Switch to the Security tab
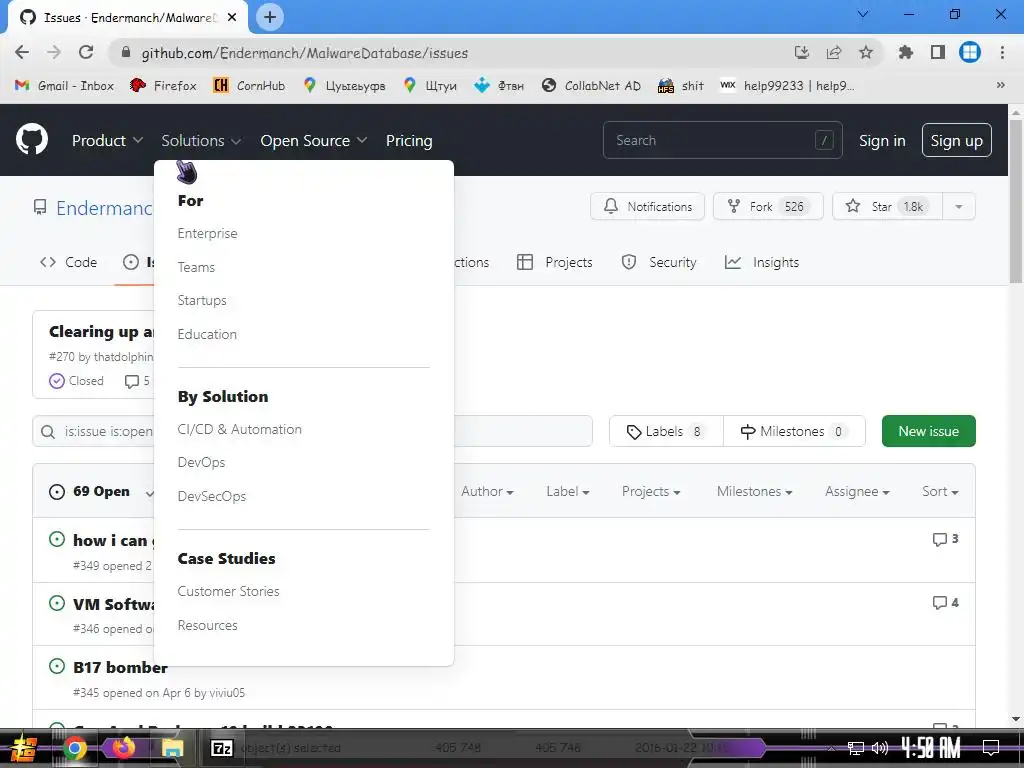 click(659, 262)
